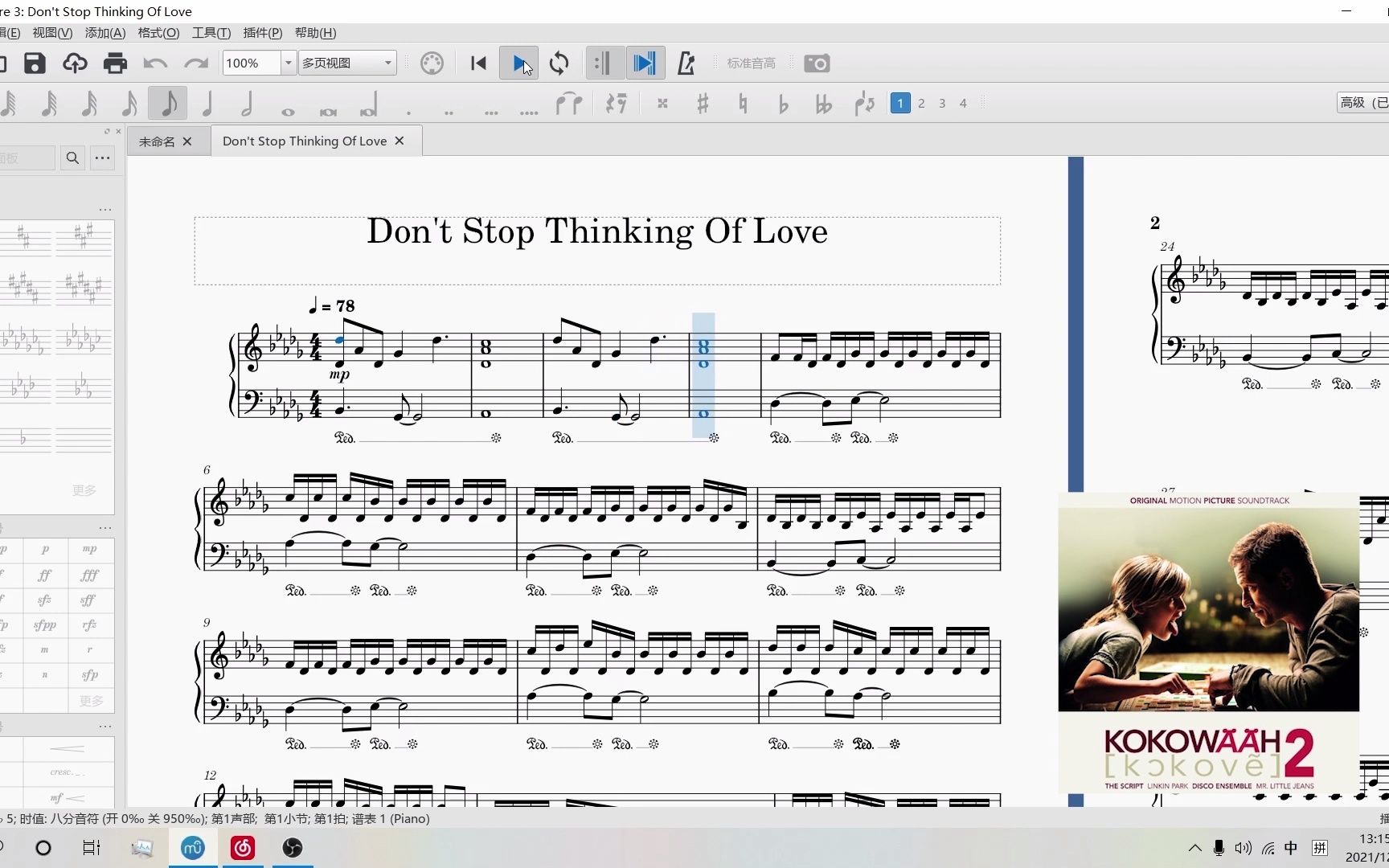The height and width of the screenshot is (868, 1389).
Task: Select the ff dynamic in palette
Action: [45, 575]
